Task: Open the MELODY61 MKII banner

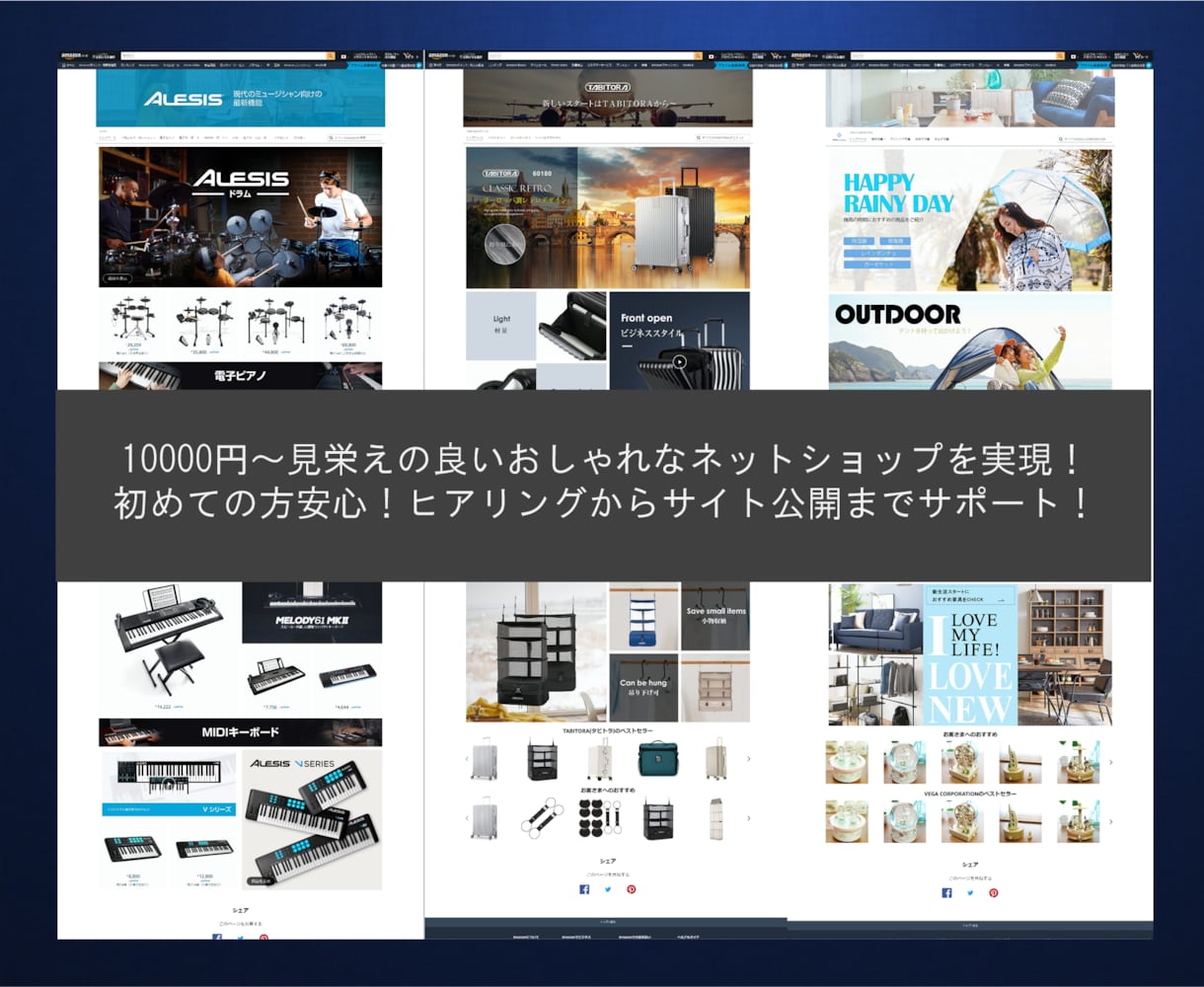Action: (x=313, y=611)
